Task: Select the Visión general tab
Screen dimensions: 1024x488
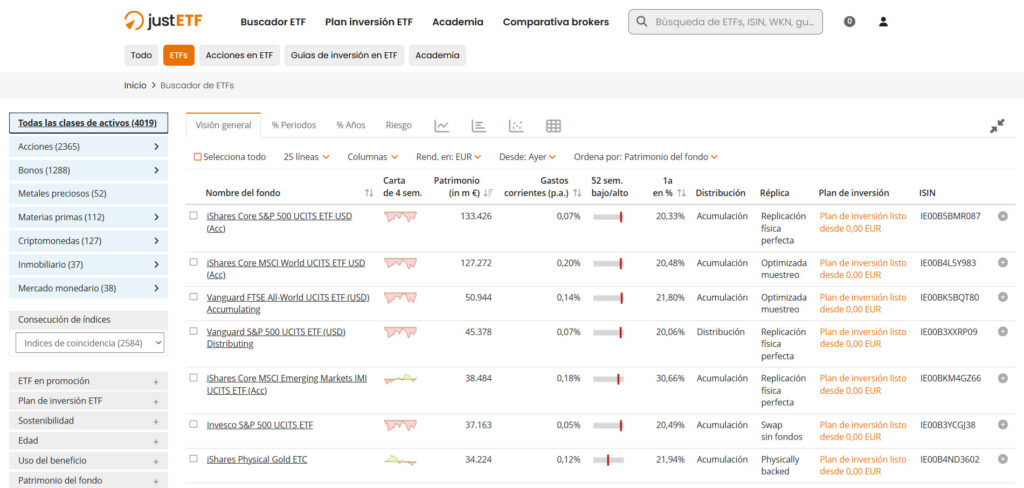Action: point(223,125)
